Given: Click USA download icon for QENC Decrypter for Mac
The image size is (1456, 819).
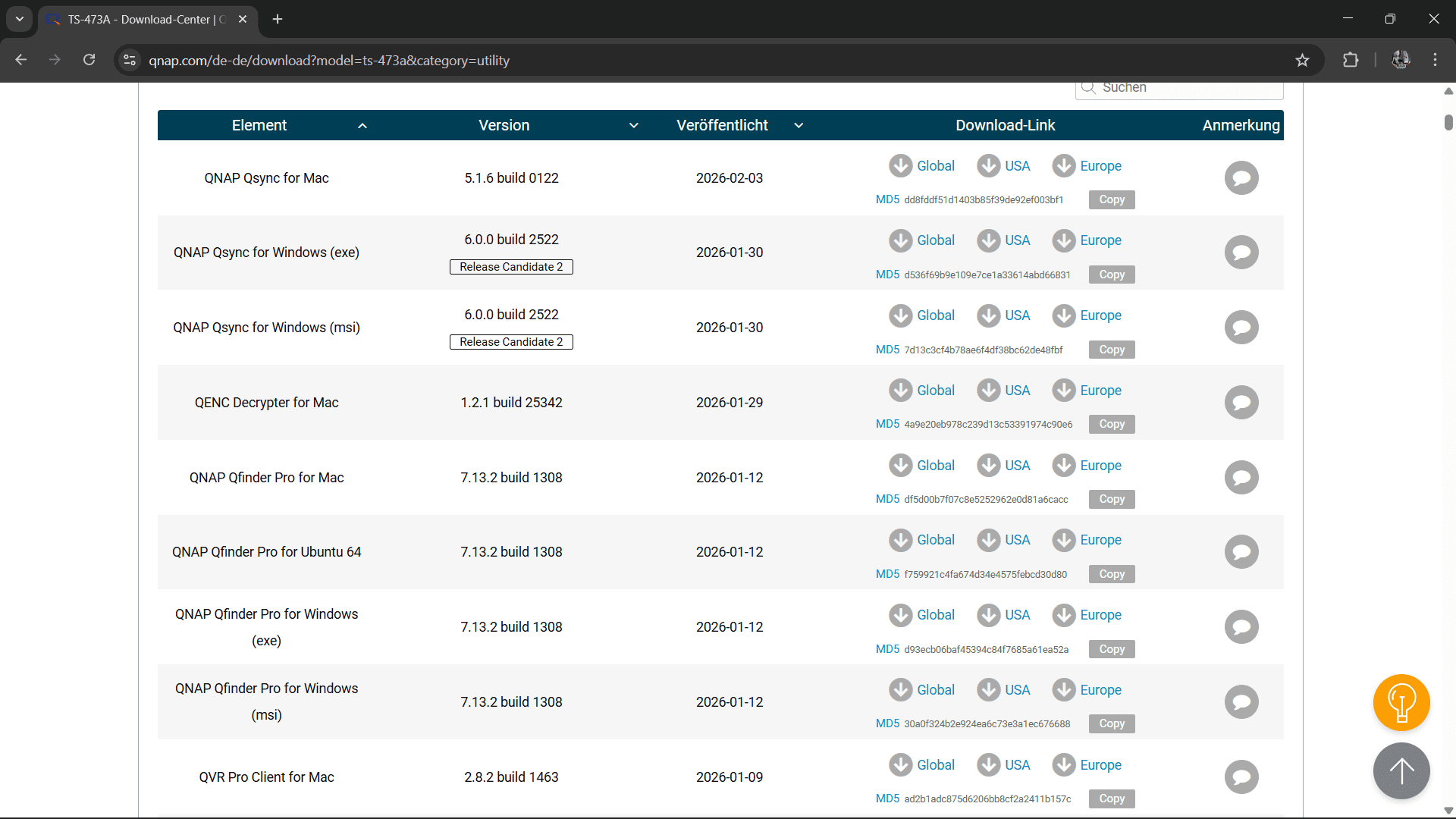Looking at the screenshot, I should (x=988, y=390).
